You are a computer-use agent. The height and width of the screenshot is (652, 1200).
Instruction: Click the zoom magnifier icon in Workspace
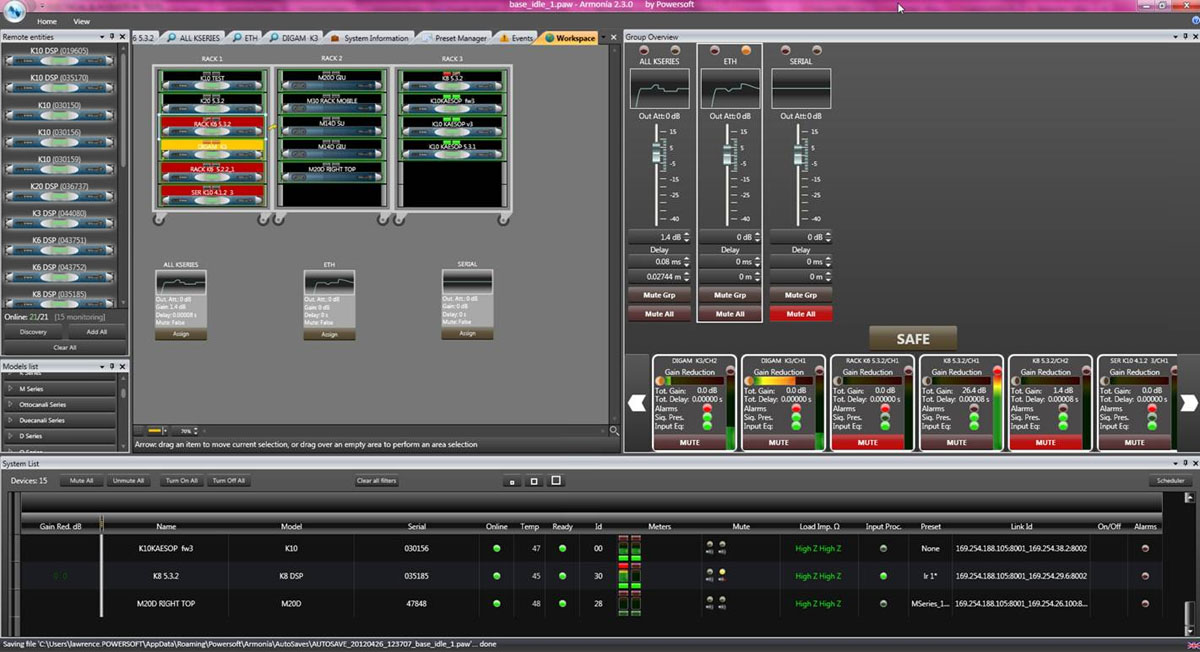coord(614,430)
